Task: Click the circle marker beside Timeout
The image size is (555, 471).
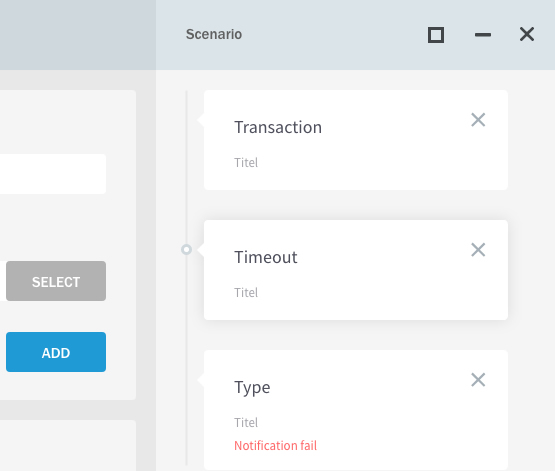Action: (x=187, y=249)
